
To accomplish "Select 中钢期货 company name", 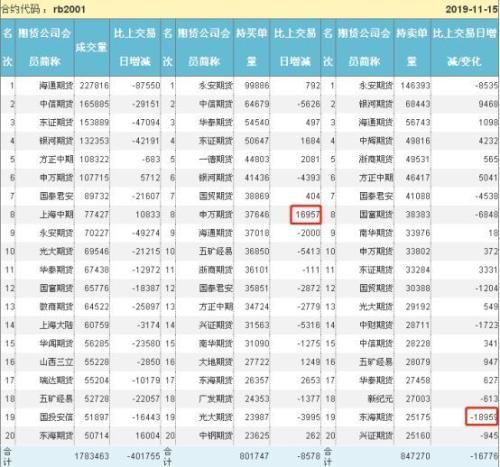I will [x=216, y=435].
